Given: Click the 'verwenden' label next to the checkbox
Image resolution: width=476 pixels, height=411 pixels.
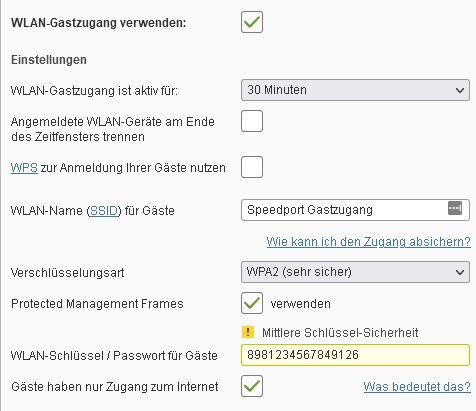Looking at the screenshot, I should click(x=301, y=304).
